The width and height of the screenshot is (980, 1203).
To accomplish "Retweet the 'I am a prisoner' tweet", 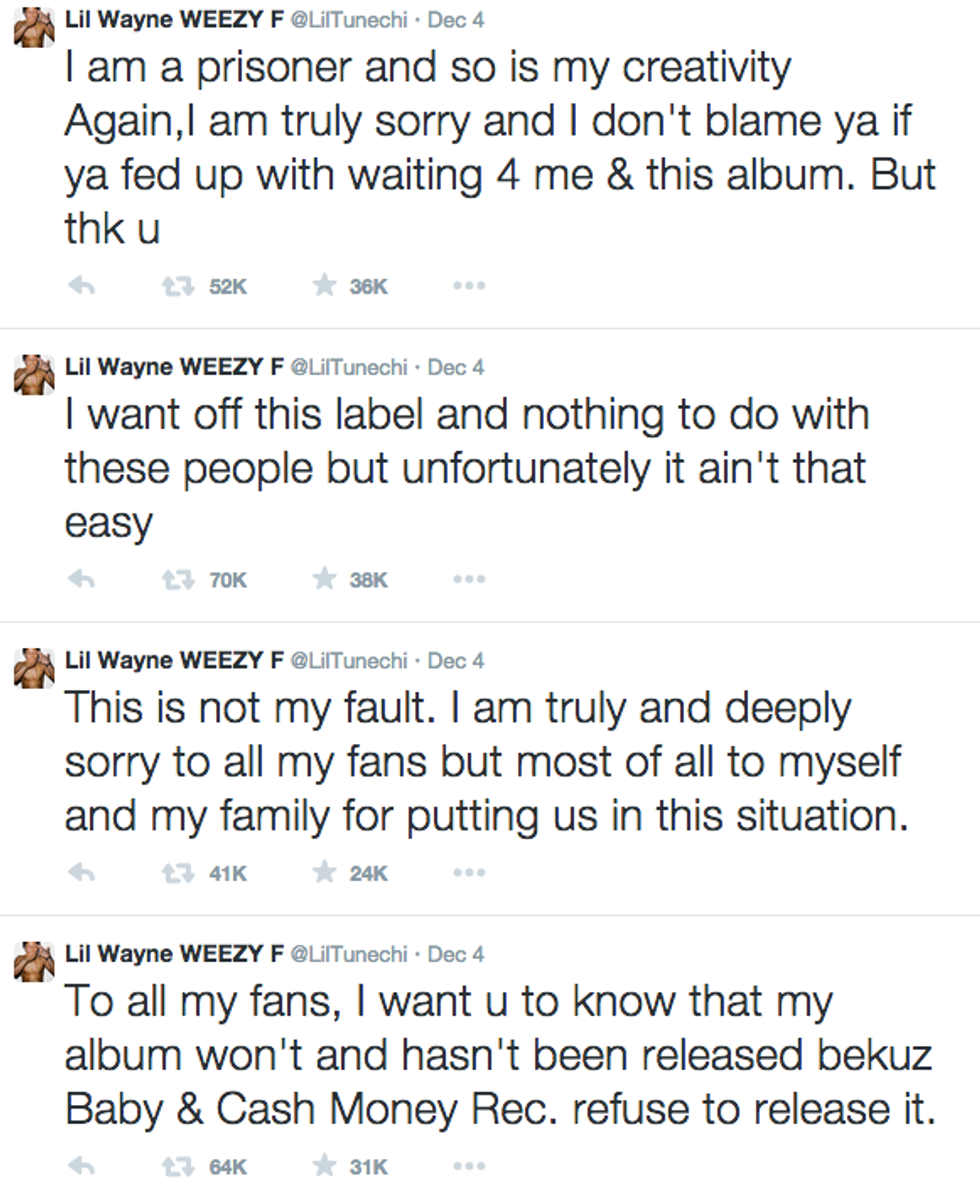I will pos(177,286).
